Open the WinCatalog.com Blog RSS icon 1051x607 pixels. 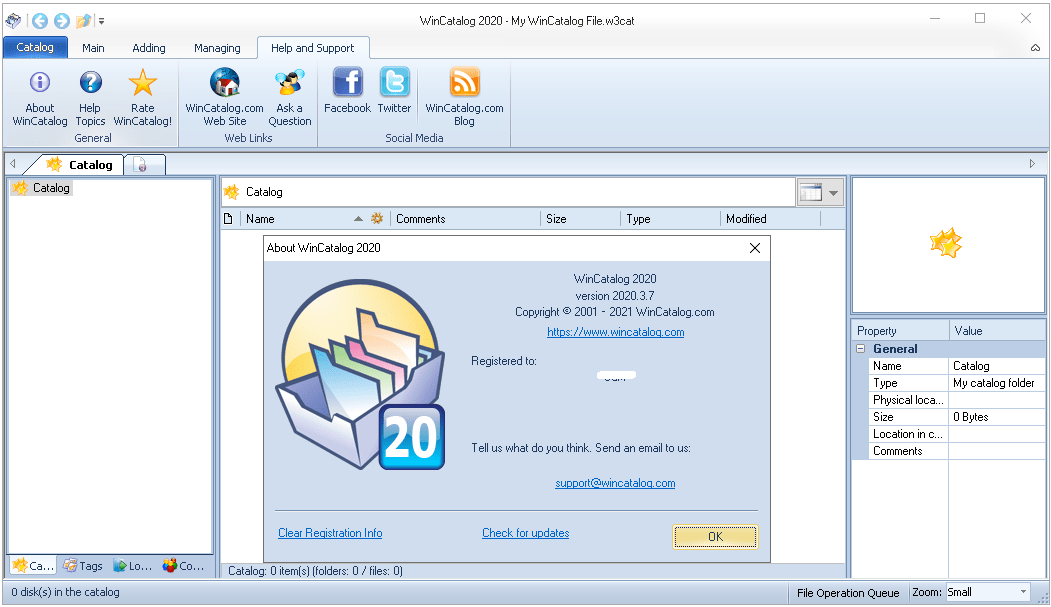(x=465, y=82)
